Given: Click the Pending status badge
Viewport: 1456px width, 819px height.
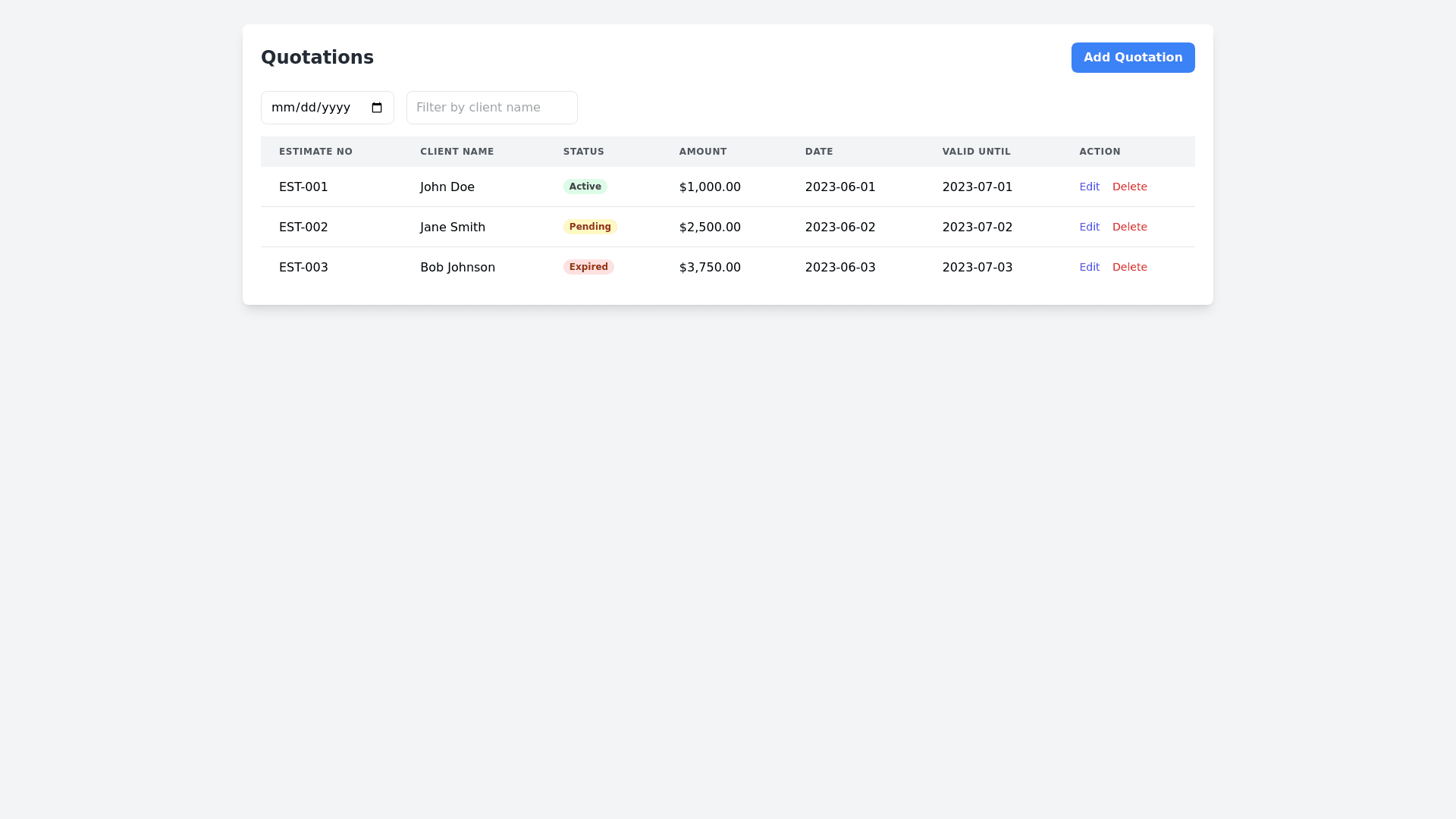Looking at the screenshot, I should (590, 227).
